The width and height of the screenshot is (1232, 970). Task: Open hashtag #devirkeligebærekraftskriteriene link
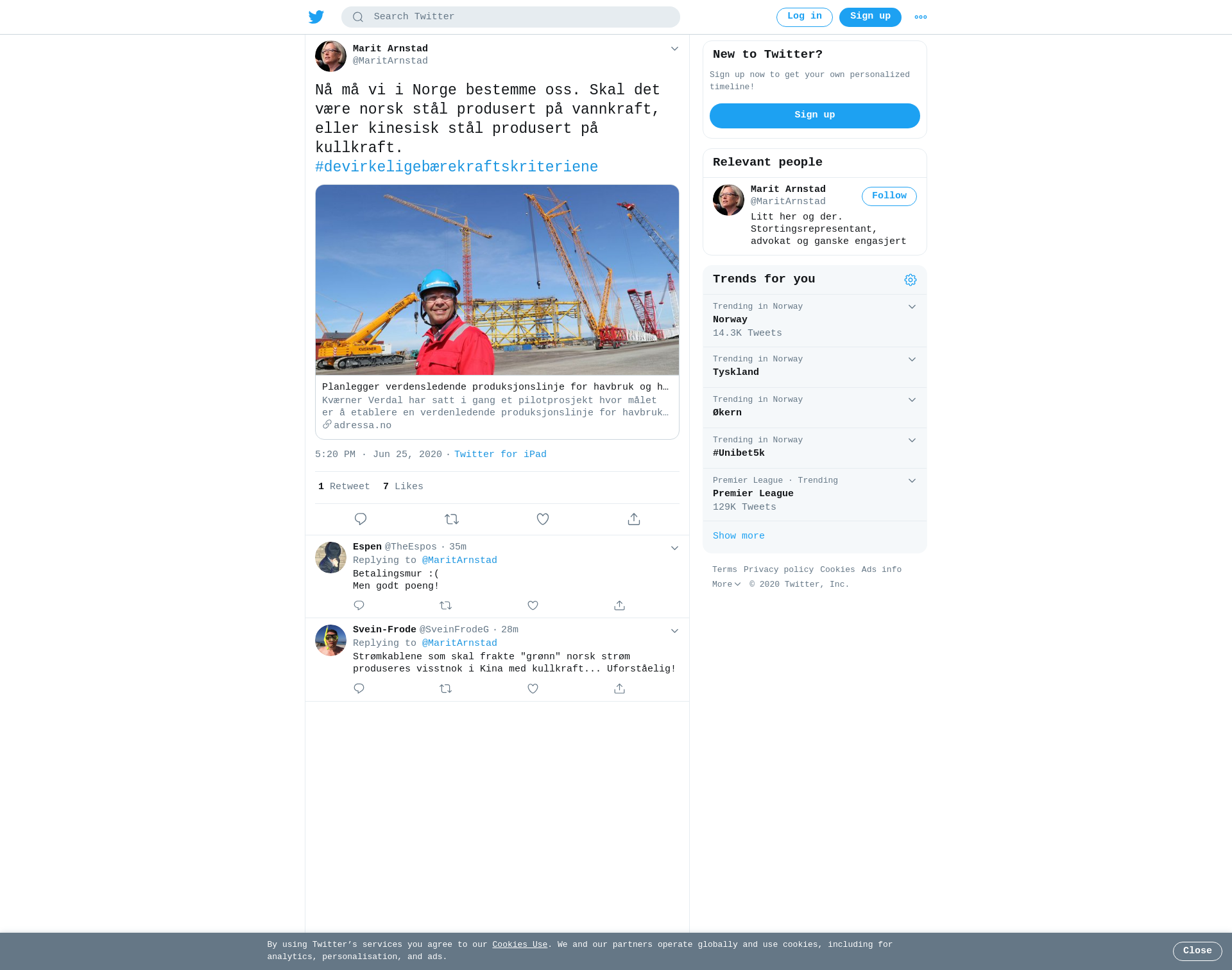pos(456,168)
